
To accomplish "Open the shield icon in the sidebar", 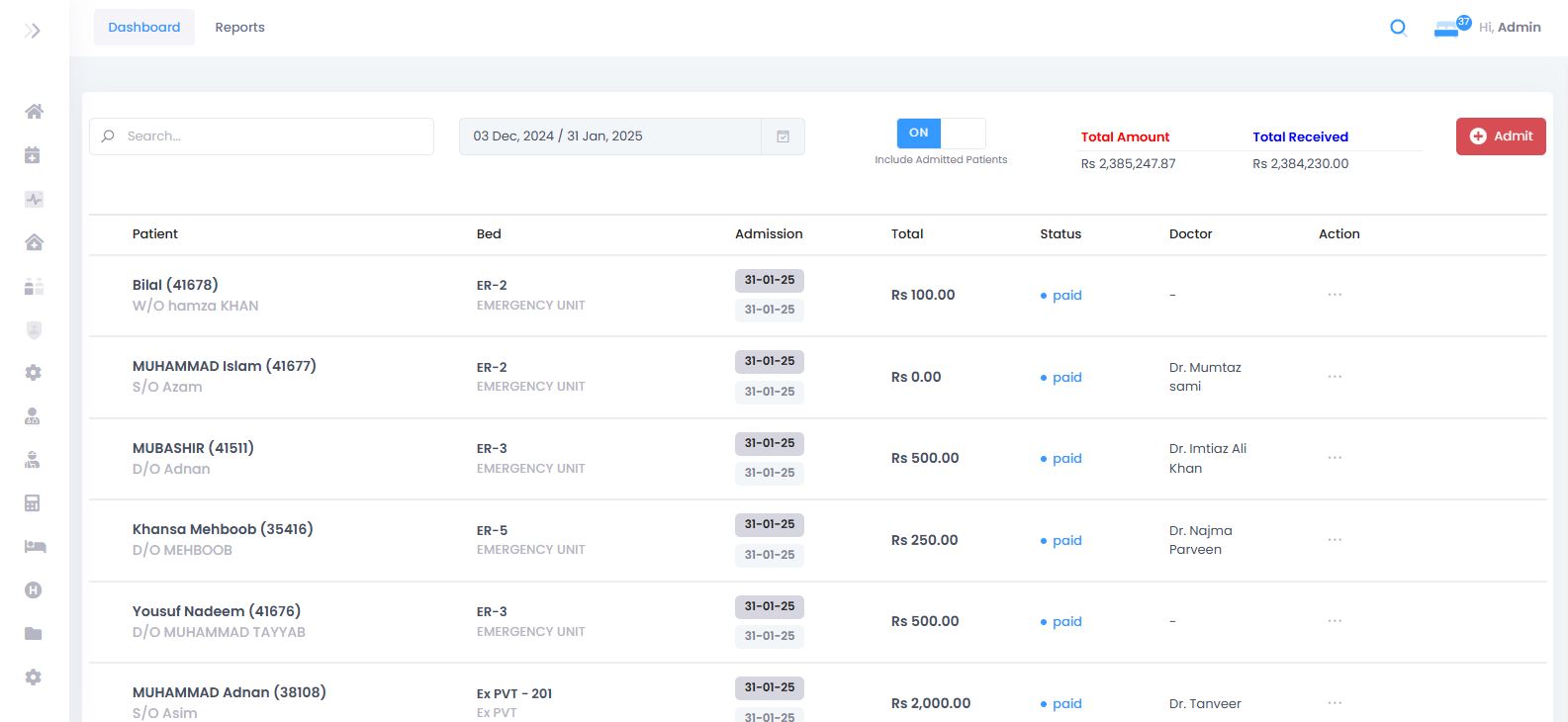I will tap(34, 330).
